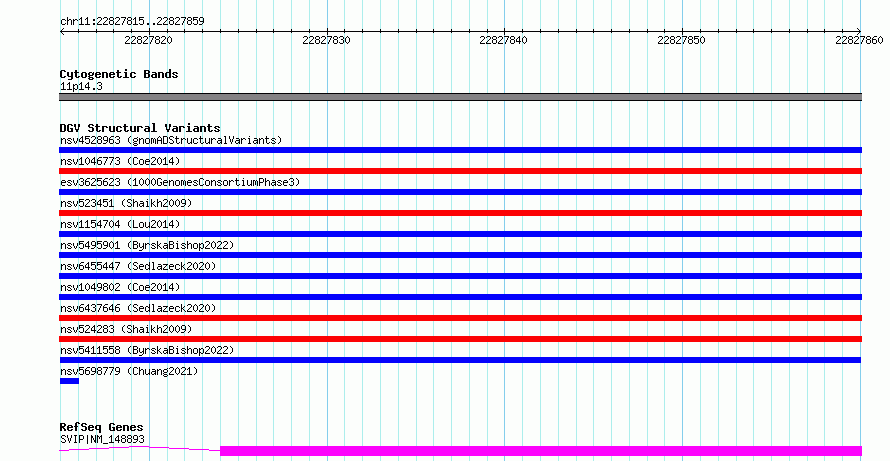Click the blue bar for nsv5495901

point(460,255)
